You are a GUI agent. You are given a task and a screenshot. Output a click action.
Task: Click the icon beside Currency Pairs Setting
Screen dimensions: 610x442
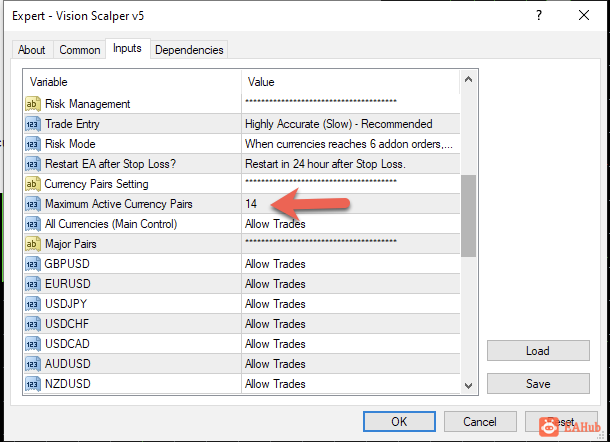tap(33, 184)
